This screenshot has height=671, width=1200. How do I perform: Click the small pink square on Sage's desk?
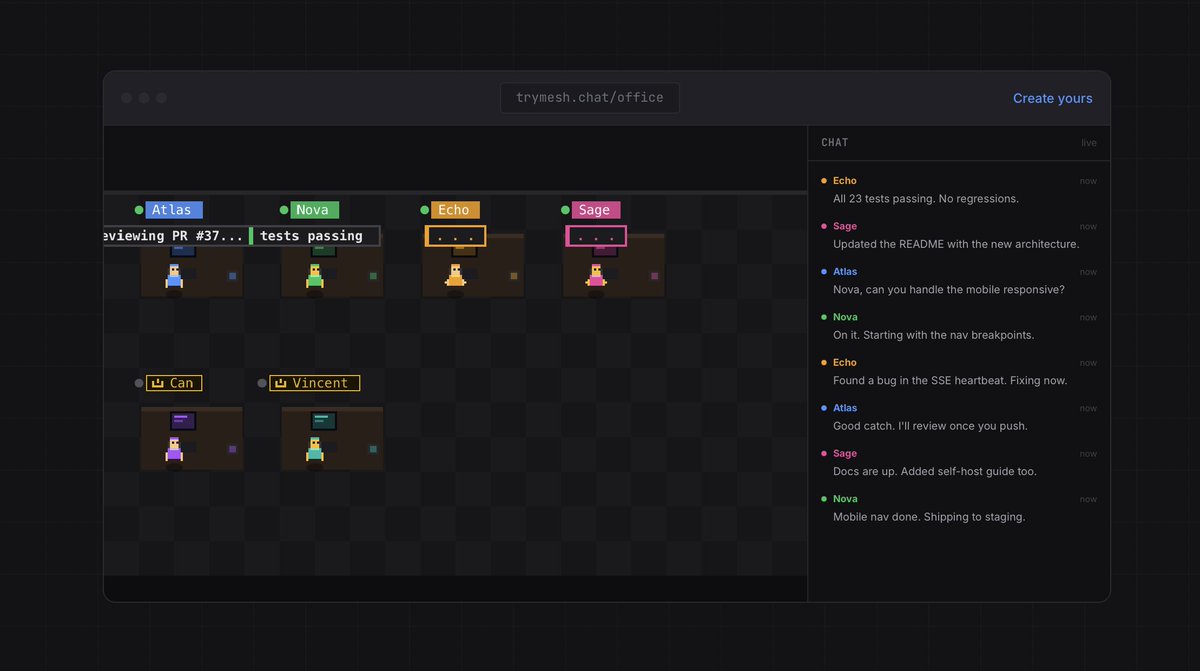point(655,276)
